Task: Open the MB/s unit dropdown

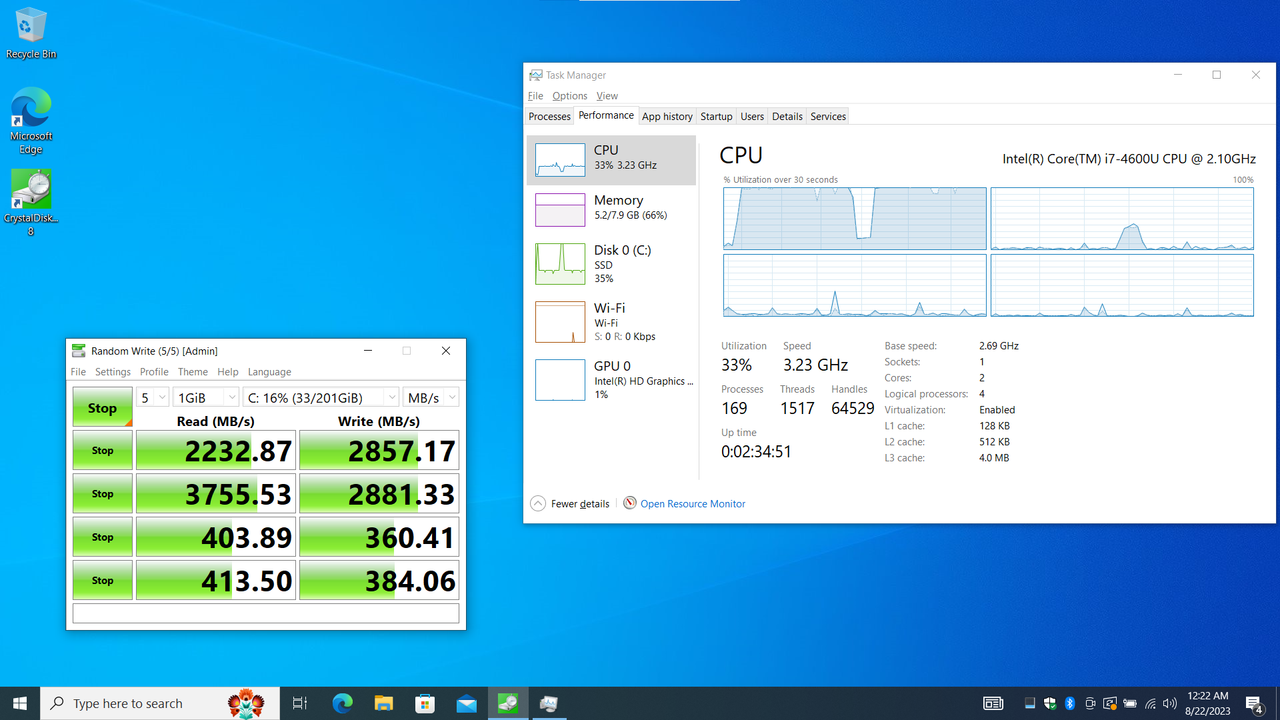Action: pyautogui.click(x=430, y=397)
